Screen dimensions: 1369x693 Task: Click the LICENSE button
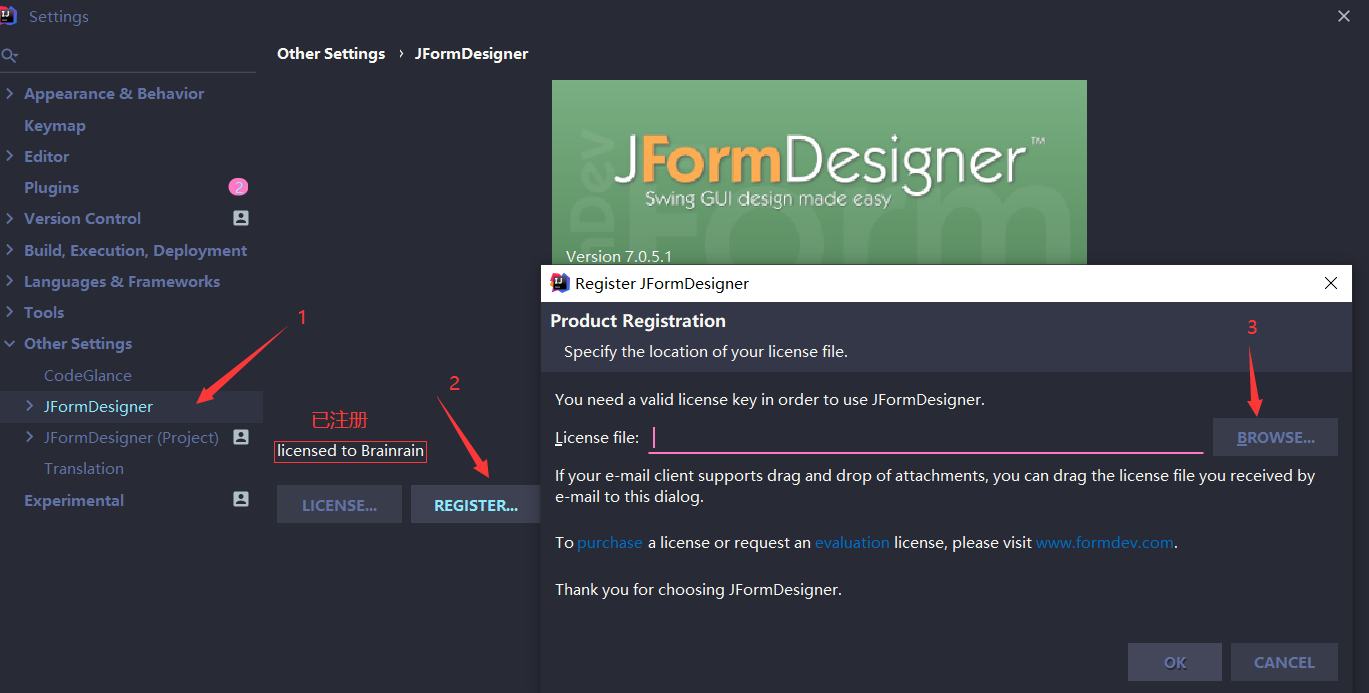339,504
